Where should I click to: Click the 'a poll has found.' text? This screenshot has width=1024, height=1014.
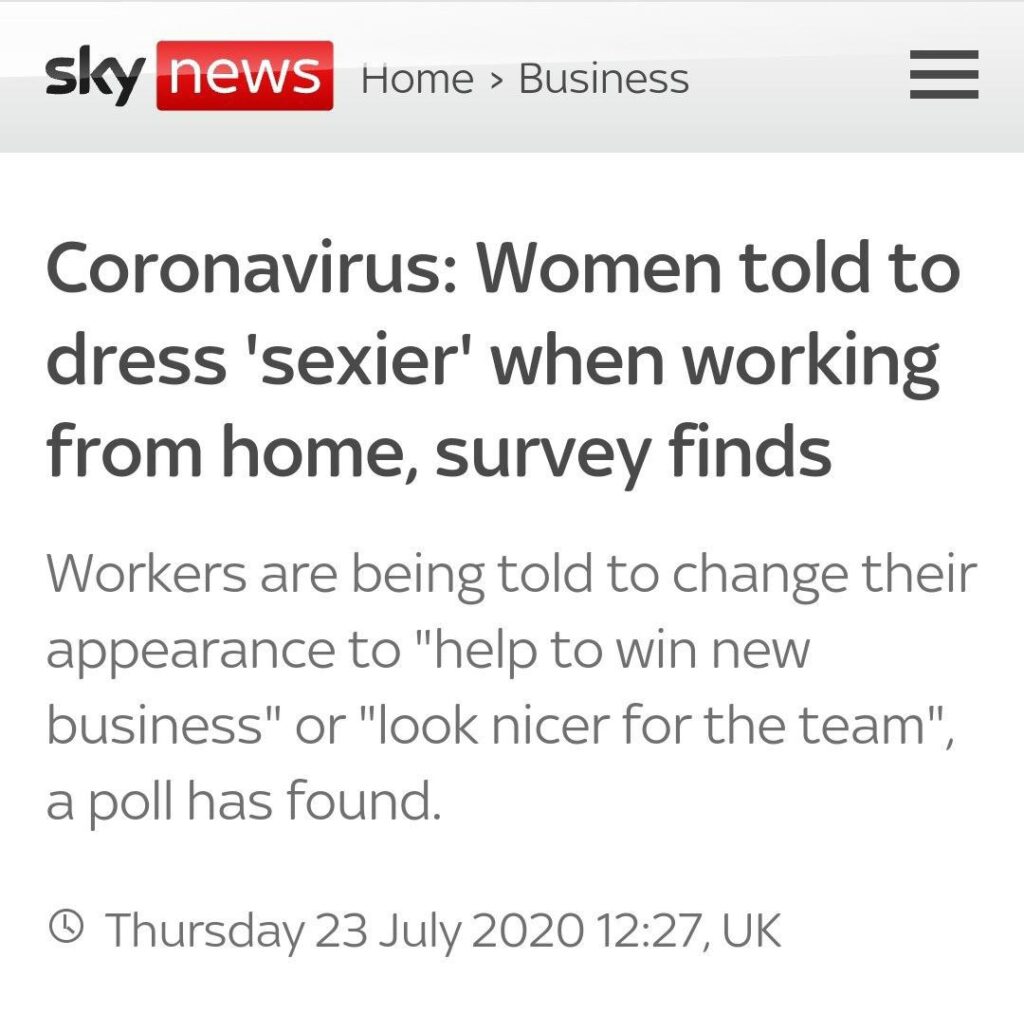point(244,802)
